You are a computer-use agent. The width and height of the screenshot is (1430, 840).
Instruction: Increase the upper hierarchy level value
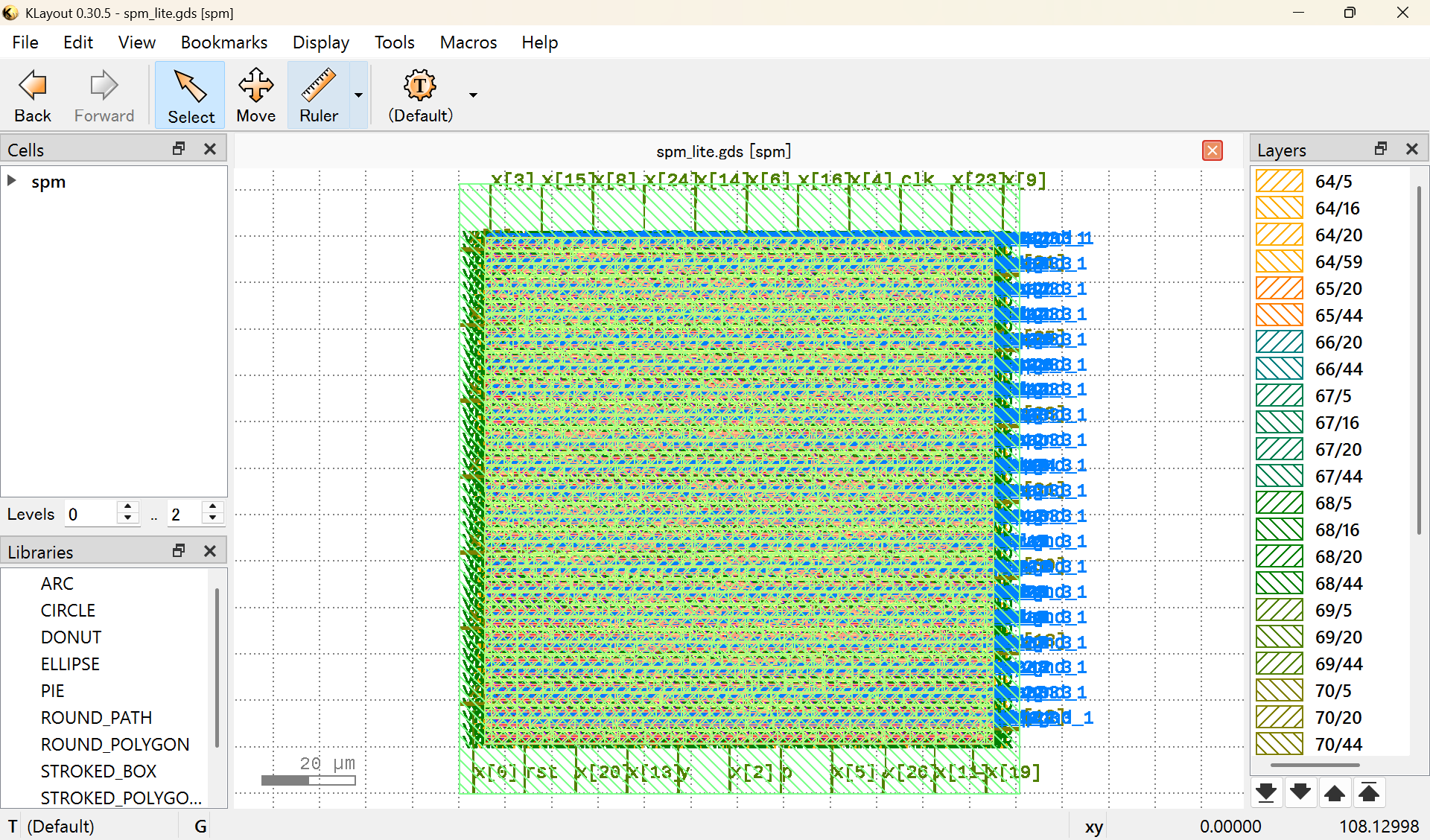coord(213,508)
